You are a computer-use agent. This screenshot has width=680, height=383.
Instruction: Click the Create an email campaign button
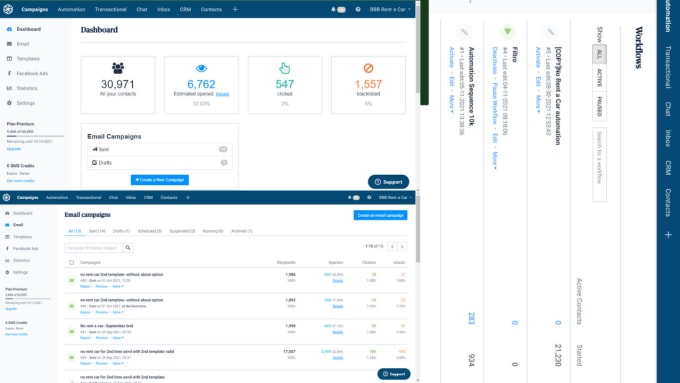pyautogui.click(x=380, y=215)
